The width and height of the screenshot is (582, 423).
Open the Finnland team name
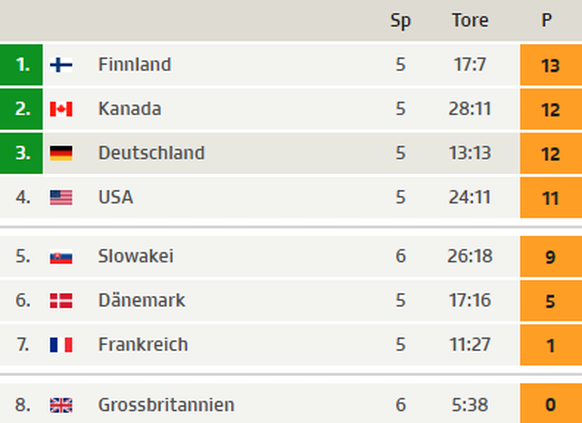coord(134,65)
